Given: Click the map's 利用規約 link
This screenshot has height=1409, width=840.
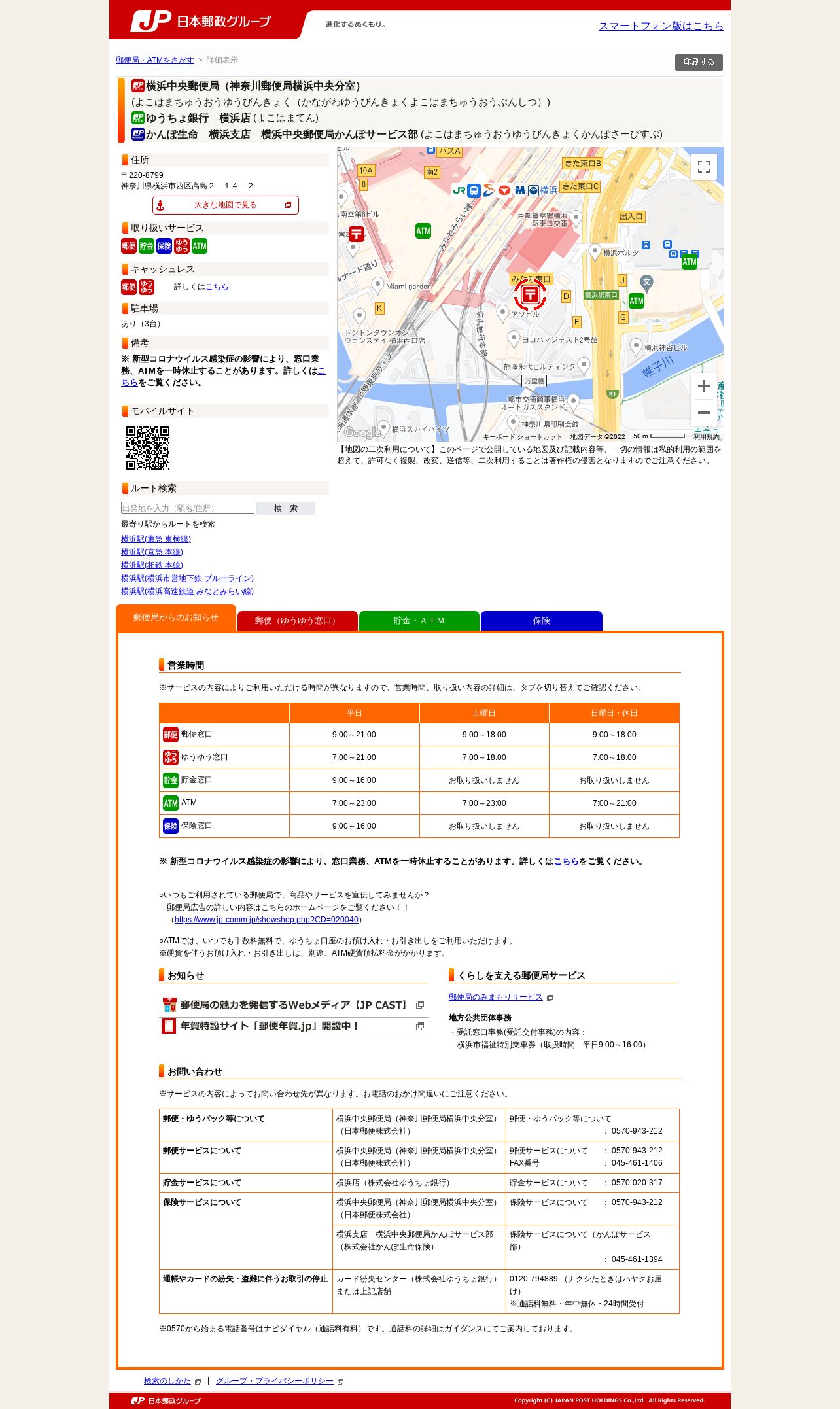Looking at the screenshot, I should (x=707, y=436).
